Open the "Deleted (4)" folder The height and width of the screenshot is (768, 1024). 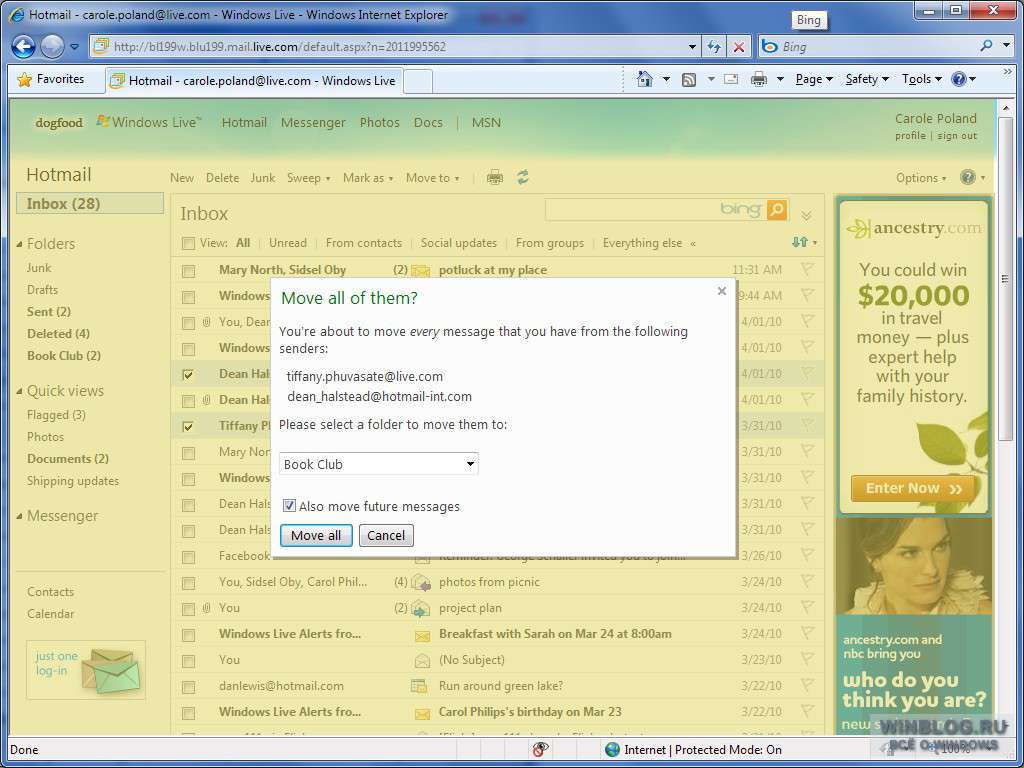[58, 334]
